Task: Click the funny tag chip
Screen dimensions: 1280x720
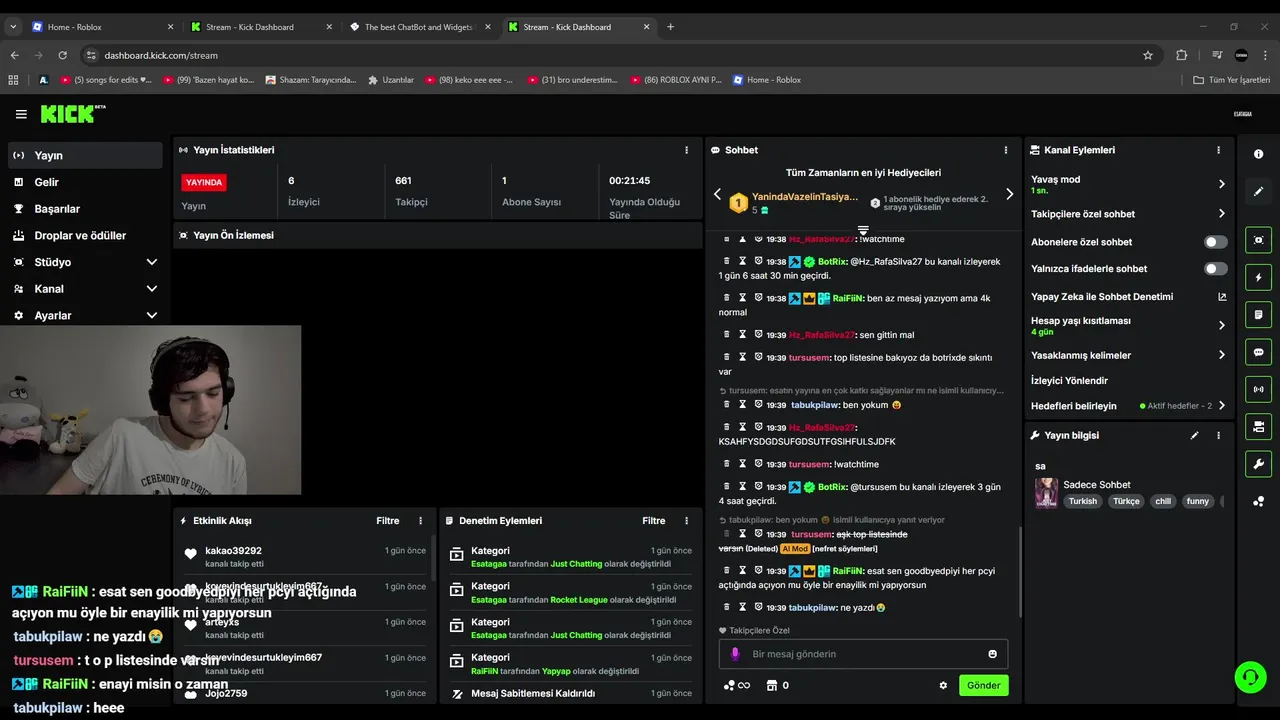Action: click(x=1197, y=501)
